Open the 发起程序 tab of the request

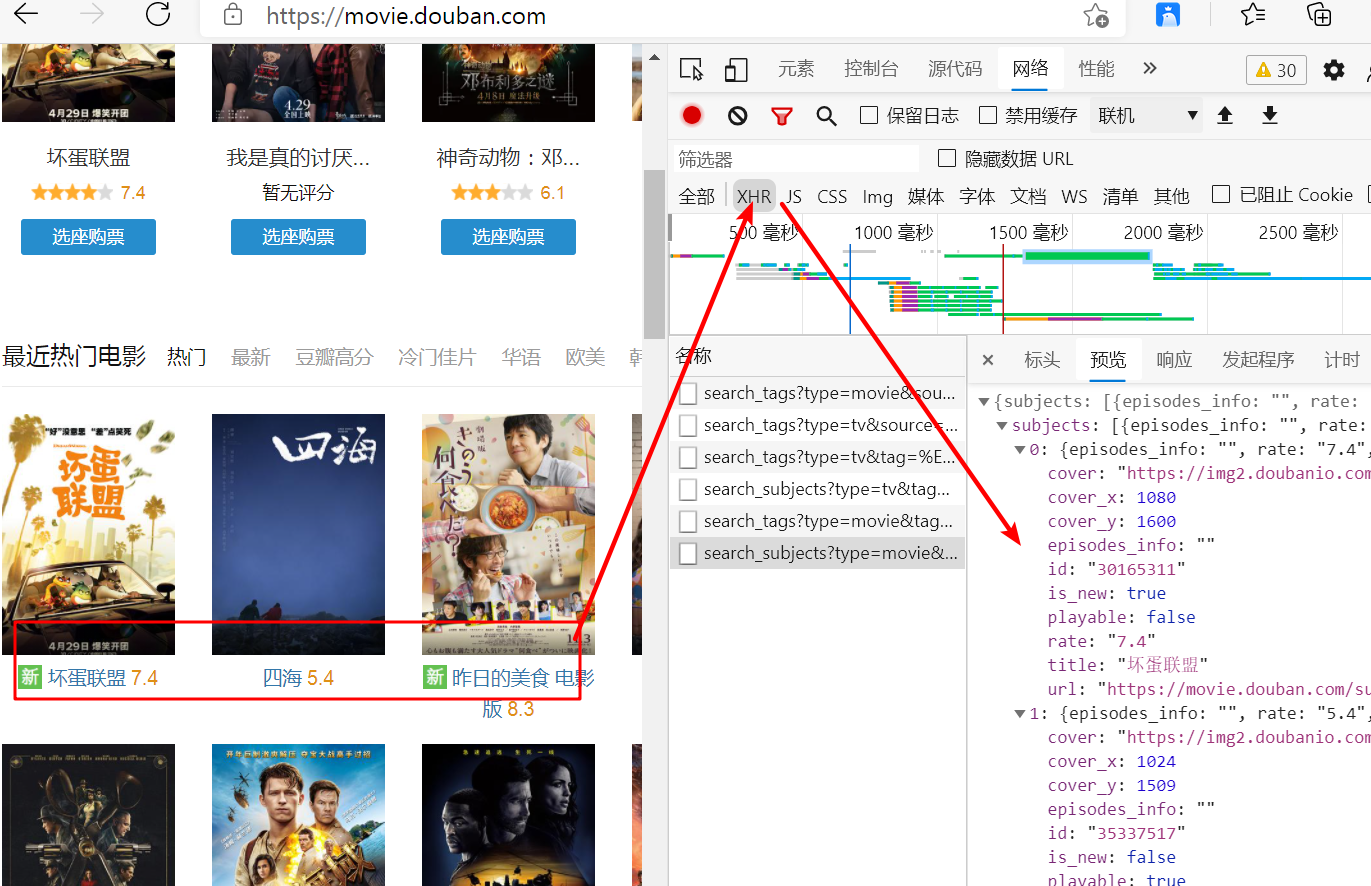[1258, 360]
